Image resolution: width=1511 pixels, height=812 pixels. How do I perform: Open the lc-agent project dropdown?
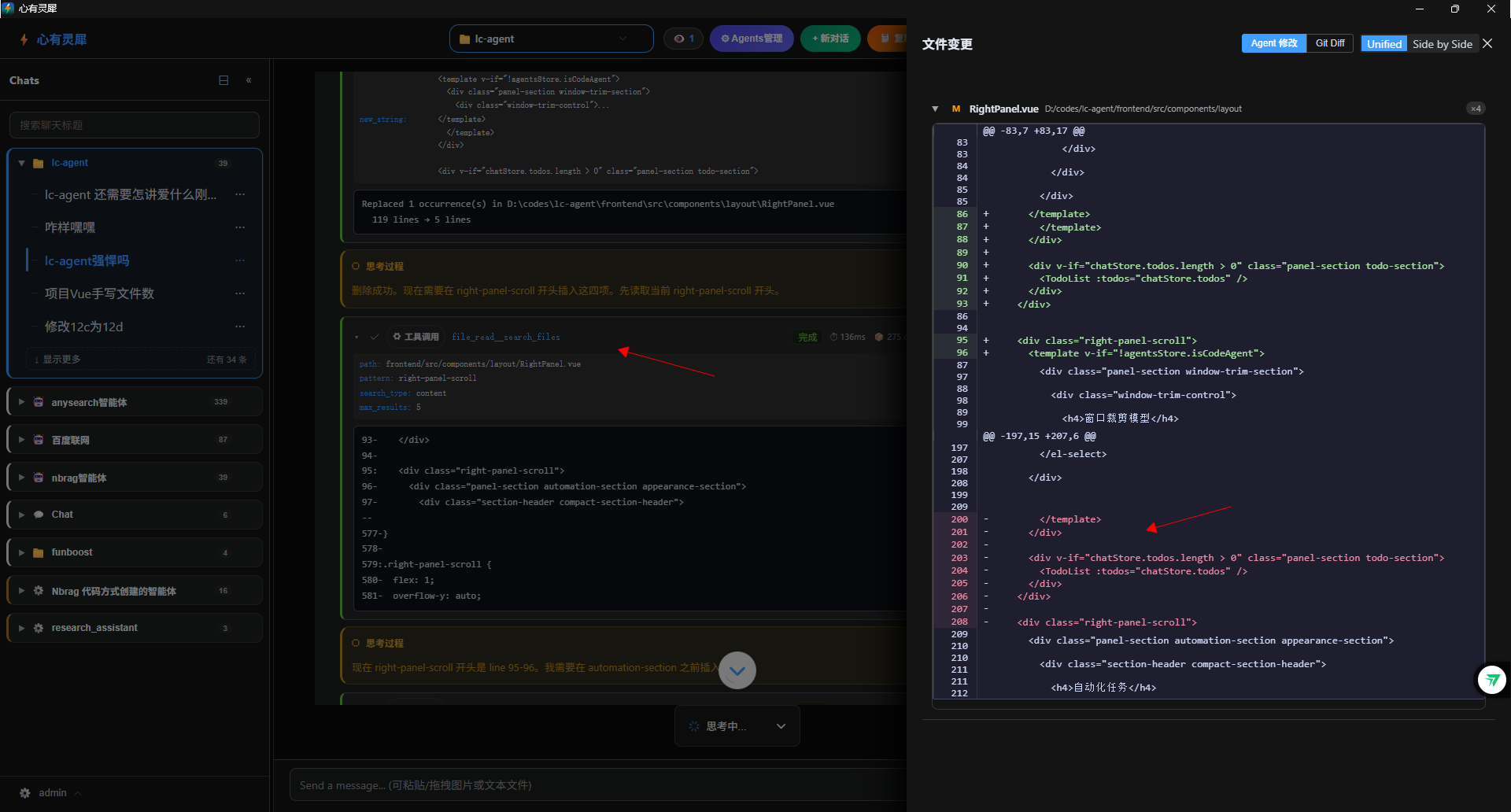point(551,39)
